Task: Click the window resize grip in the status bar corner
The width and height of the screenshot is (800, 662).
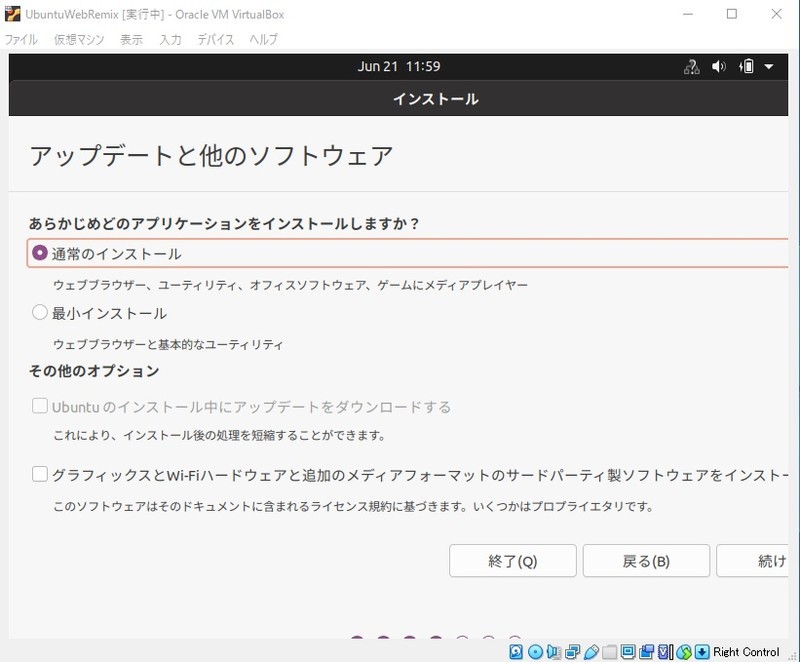Action: [792, 656]
